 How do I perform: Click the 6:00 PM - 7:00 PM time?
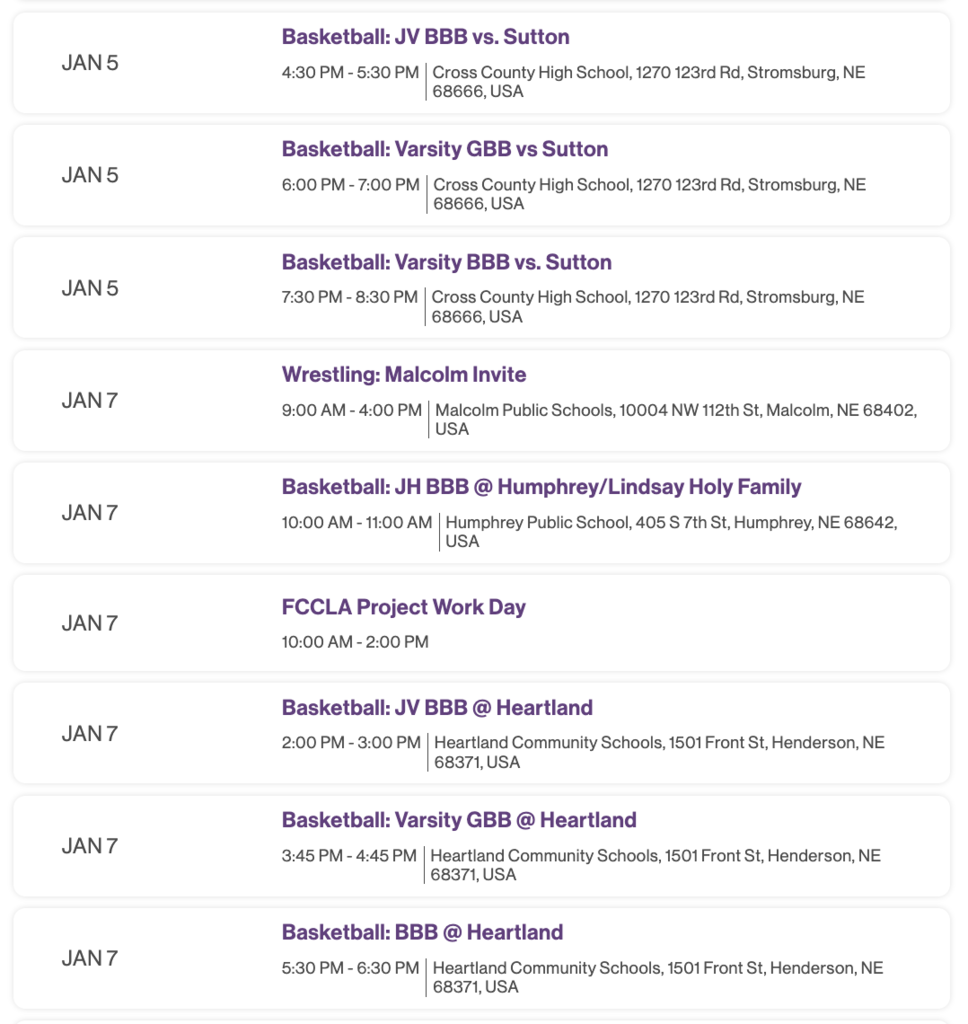(x=351, y=185)
